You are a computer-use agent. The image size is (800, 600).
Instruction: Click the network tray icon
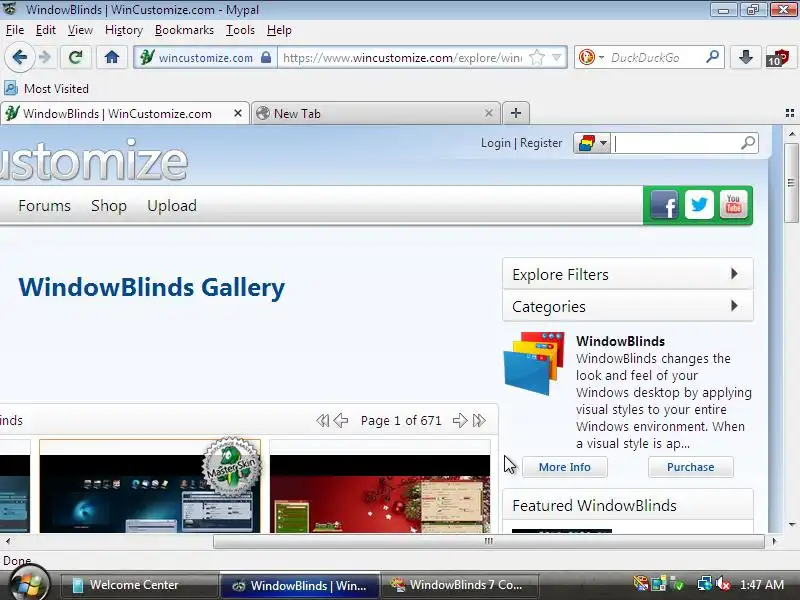point(705,584)
